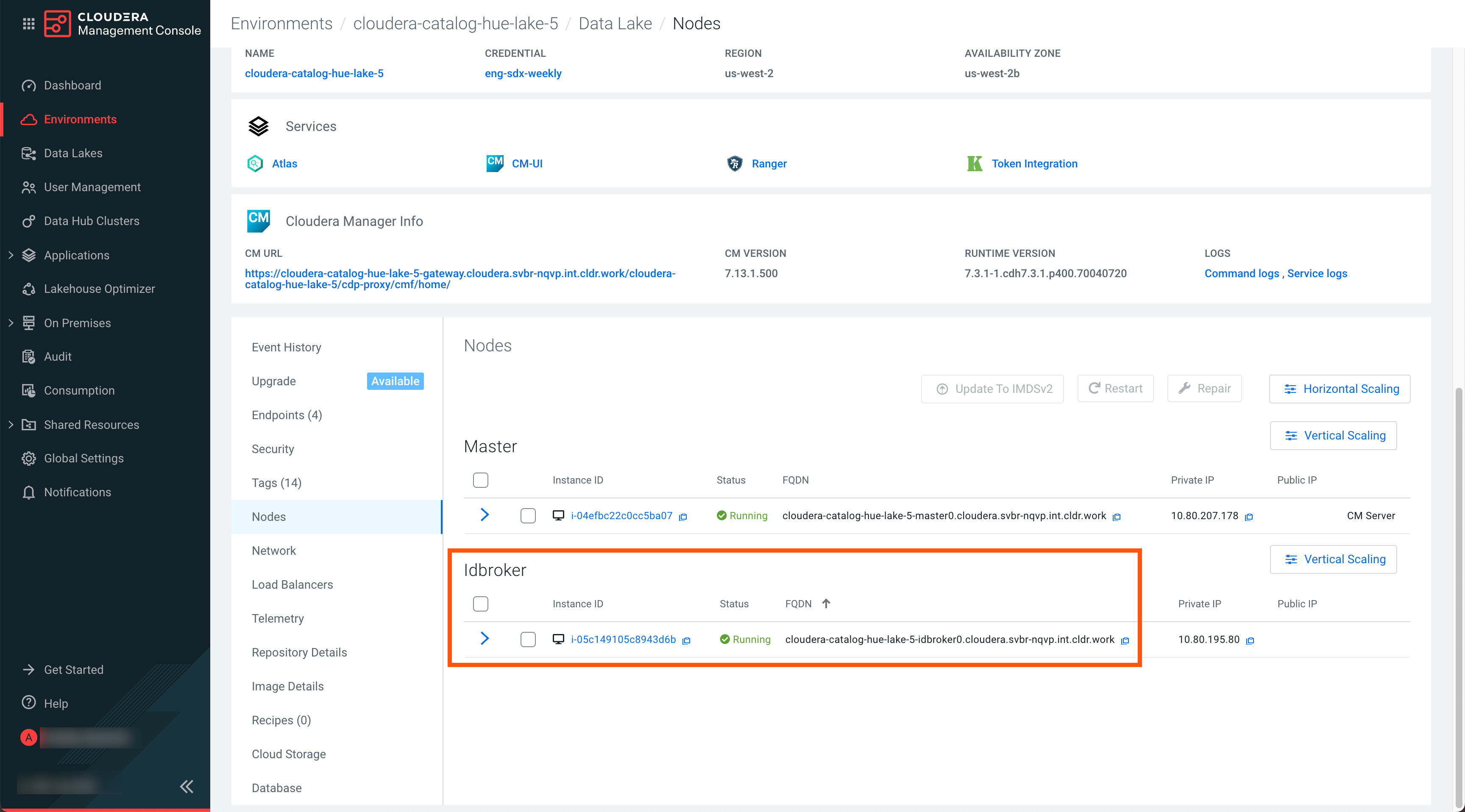The image size is (1465, 812).
Task: Copy the idbroker instance ID
Action: click(686, 640)
